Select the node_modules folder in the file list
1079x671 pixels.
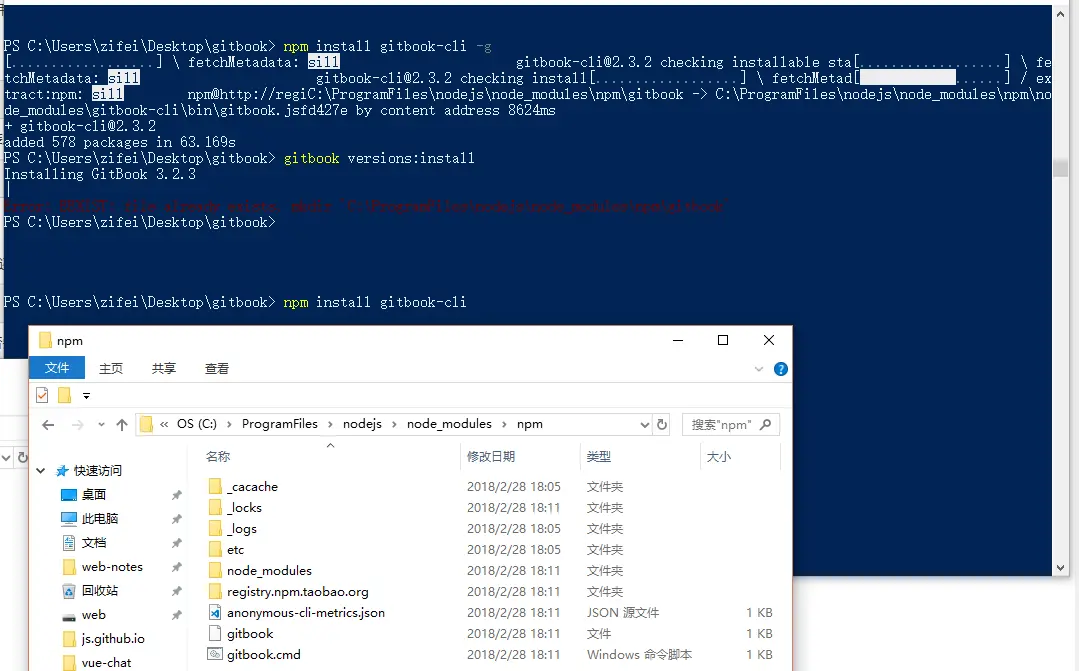click(x=269, y=571)
